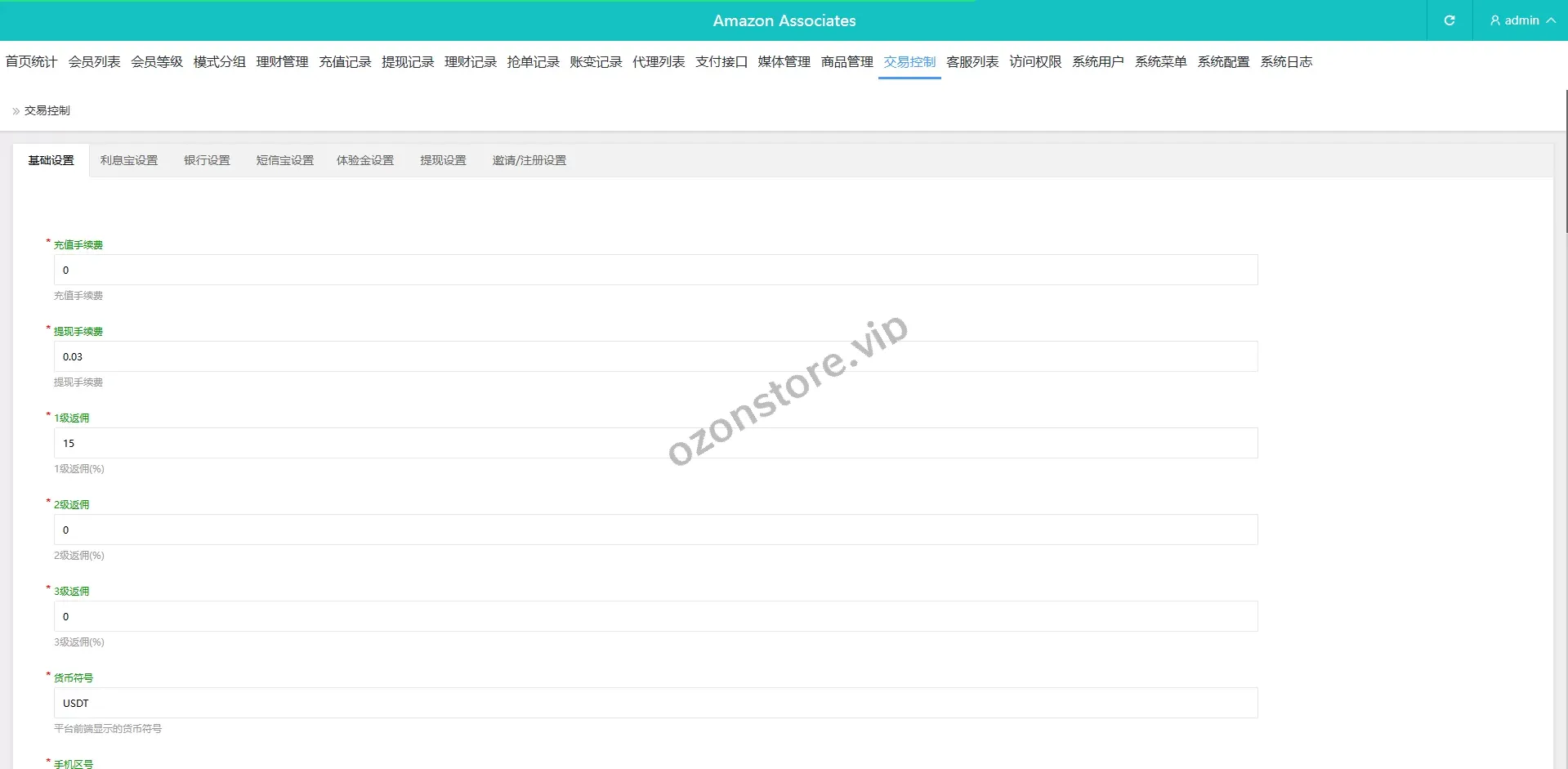The width and height of the screenshot is (1568, 769).
Task: Click the breadcrumb double-arrow icon
Action: [16, 111]
